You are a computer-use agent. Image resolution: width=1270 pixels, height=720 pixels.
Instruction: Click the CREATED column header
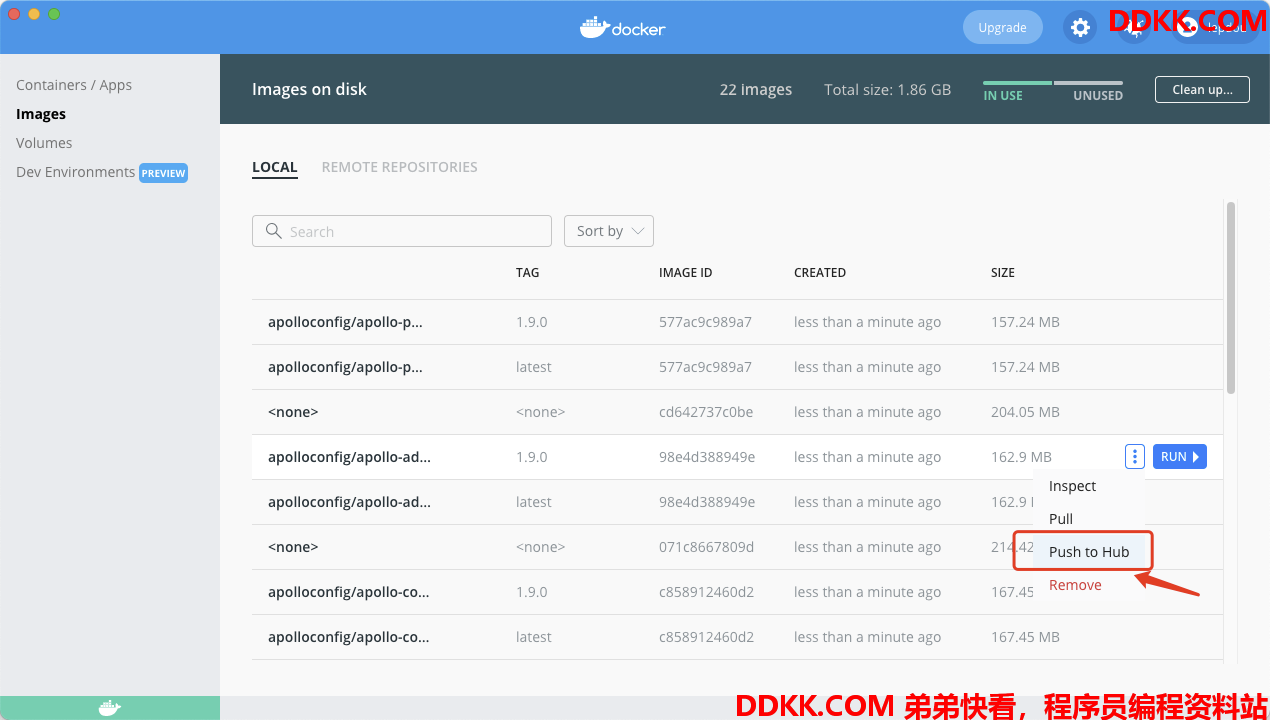click(820, 272)
